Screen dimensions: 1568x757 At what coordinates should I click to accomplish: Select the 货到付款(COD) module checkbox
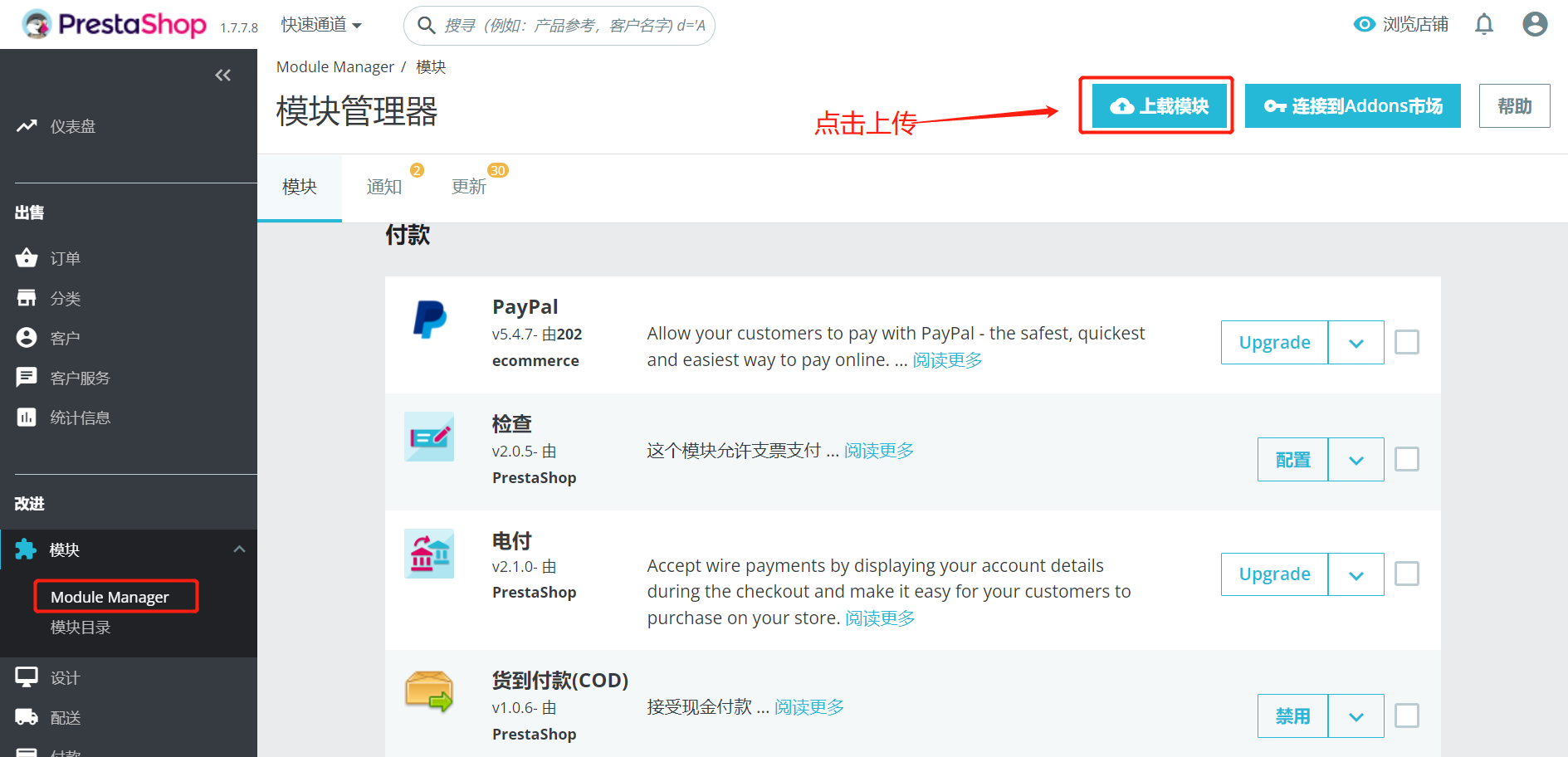click(1407, 715)
